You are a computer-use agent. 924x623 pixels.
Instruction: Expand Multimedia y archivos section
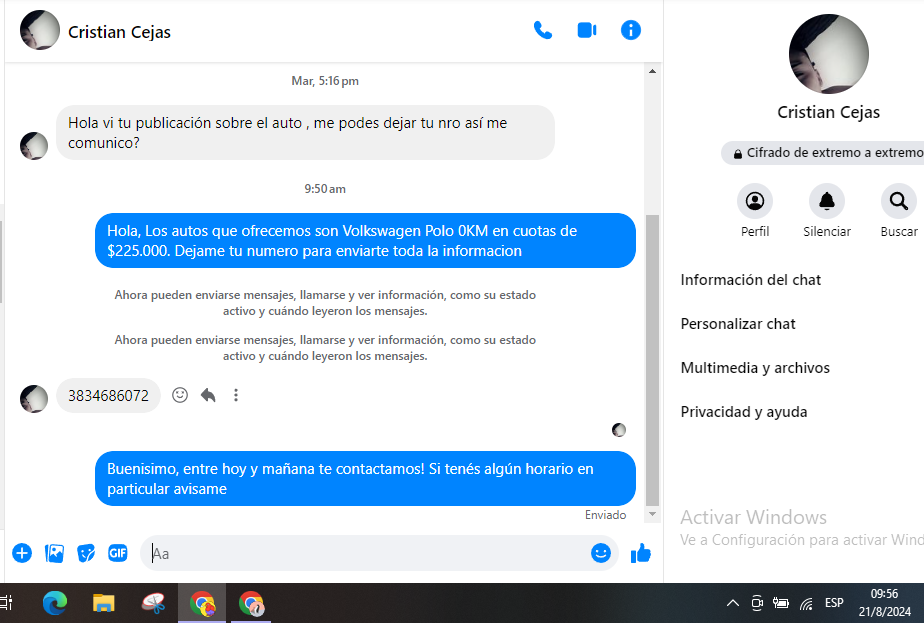point(755,368)
